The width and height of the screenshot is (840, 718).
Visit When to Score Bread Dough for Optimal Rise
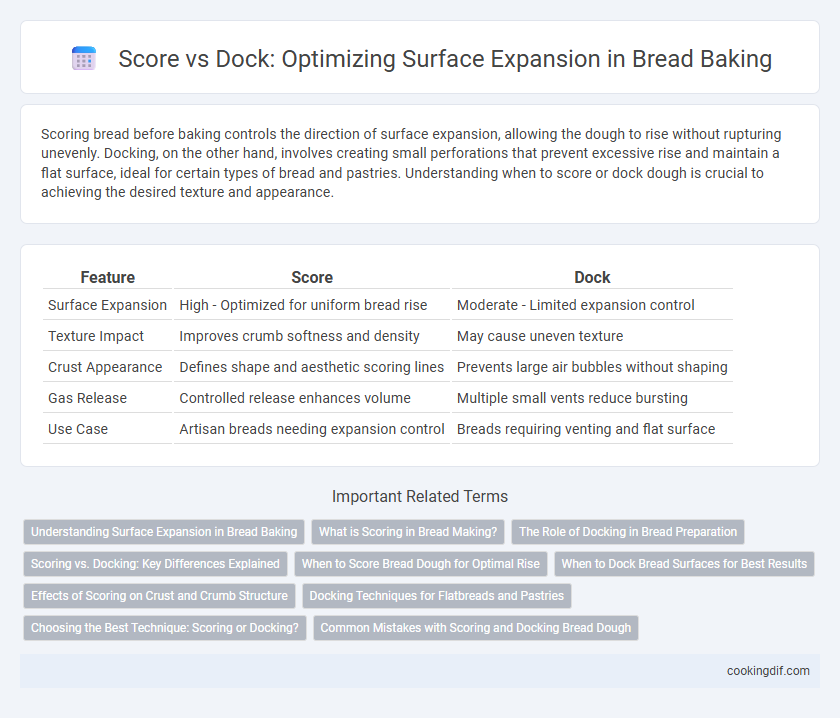click(x=421, y=564)
